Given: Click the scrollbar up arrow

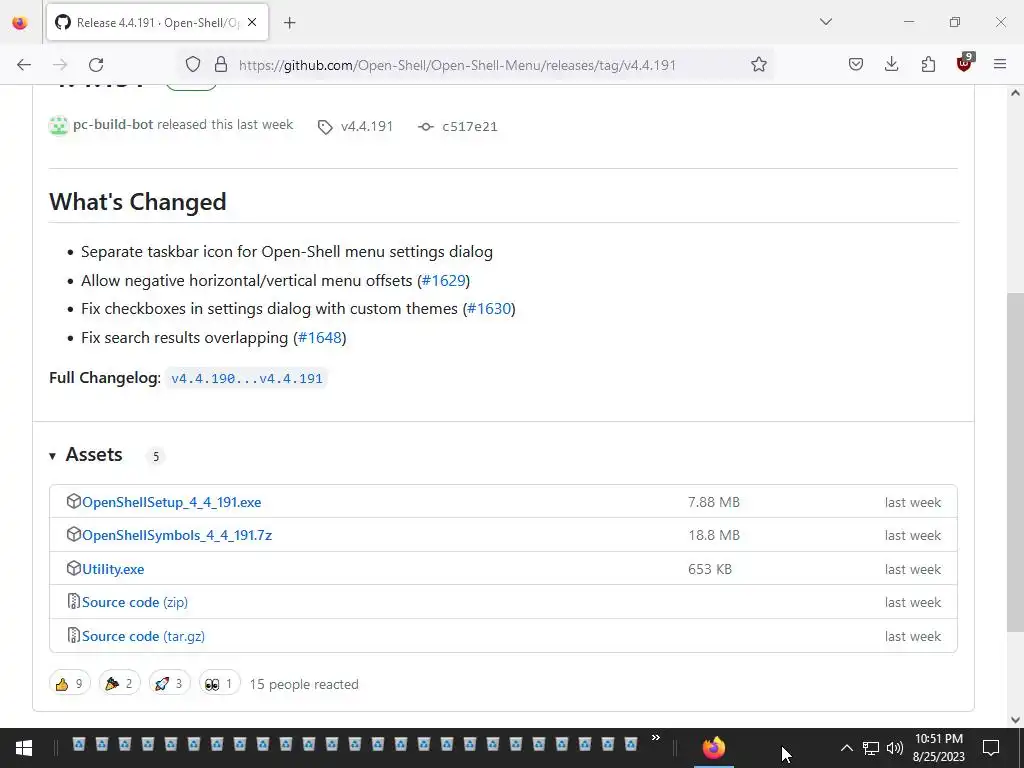Looking at the screenshot, I should point(1015,93).
